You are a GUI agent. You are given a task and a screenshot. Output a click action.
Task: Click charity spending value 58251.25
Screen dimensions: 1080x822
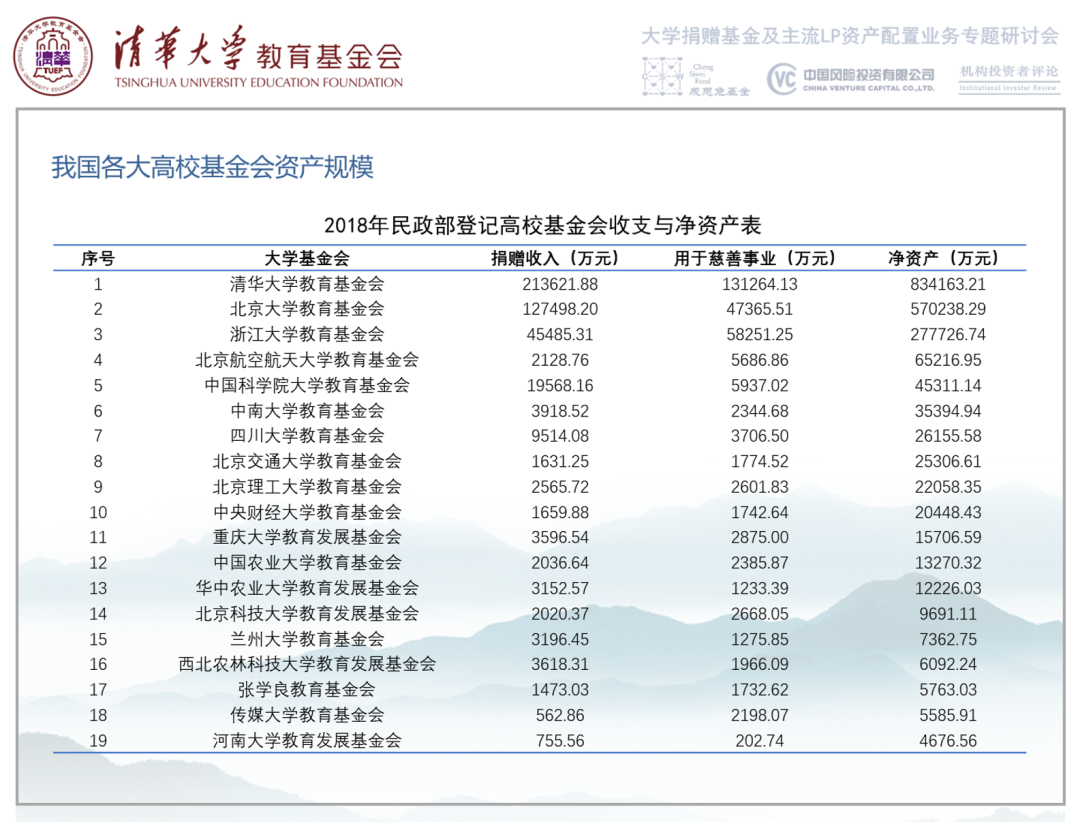click(x=760, y=334)
